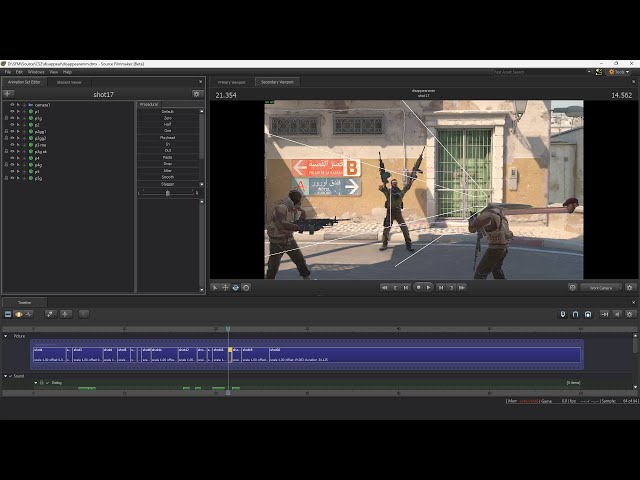Step to previous frame in viewport controls
Screen dimensions: 640x480
(x=395, y=288)
